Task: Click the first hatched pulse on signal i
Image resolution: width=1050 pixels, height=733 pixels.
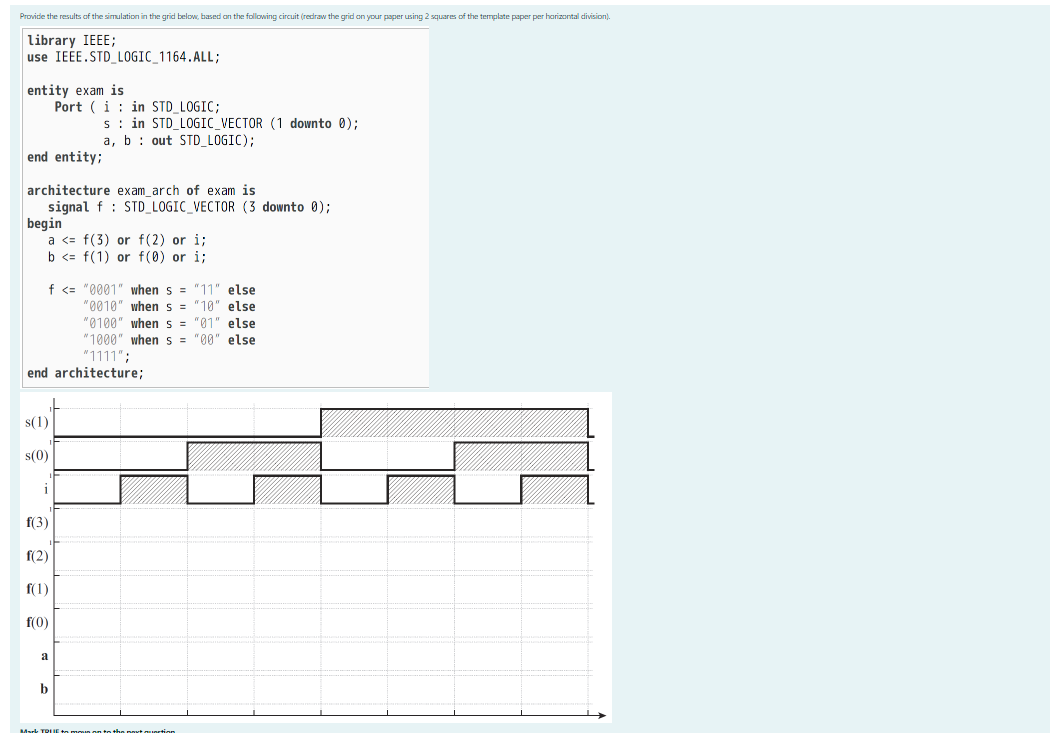Action: point(152,487)
